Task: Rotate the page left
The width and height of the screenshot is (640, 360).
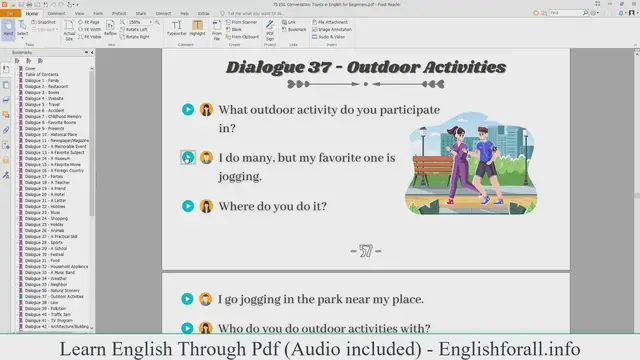Action: pyautogui.click(x=134, y=29)
